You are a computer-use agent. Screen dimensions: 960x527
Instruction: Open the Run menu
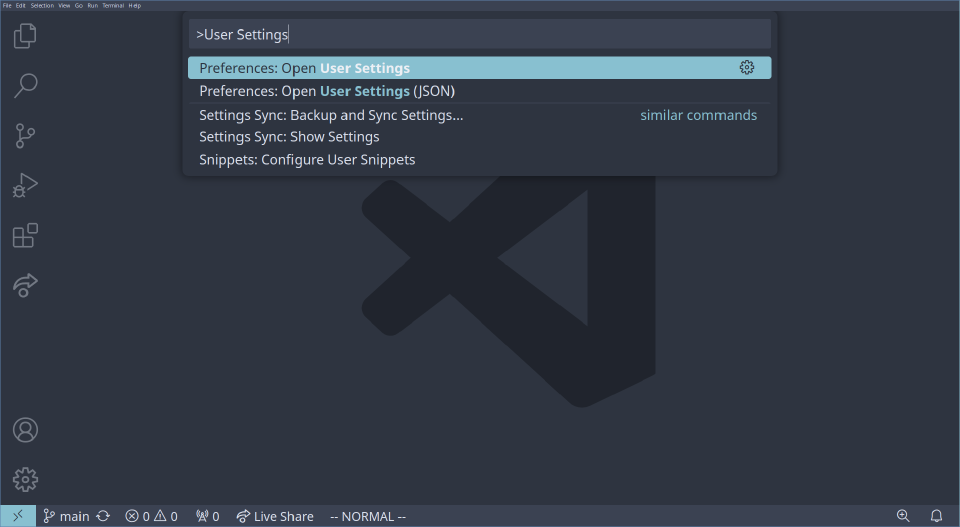92,6
